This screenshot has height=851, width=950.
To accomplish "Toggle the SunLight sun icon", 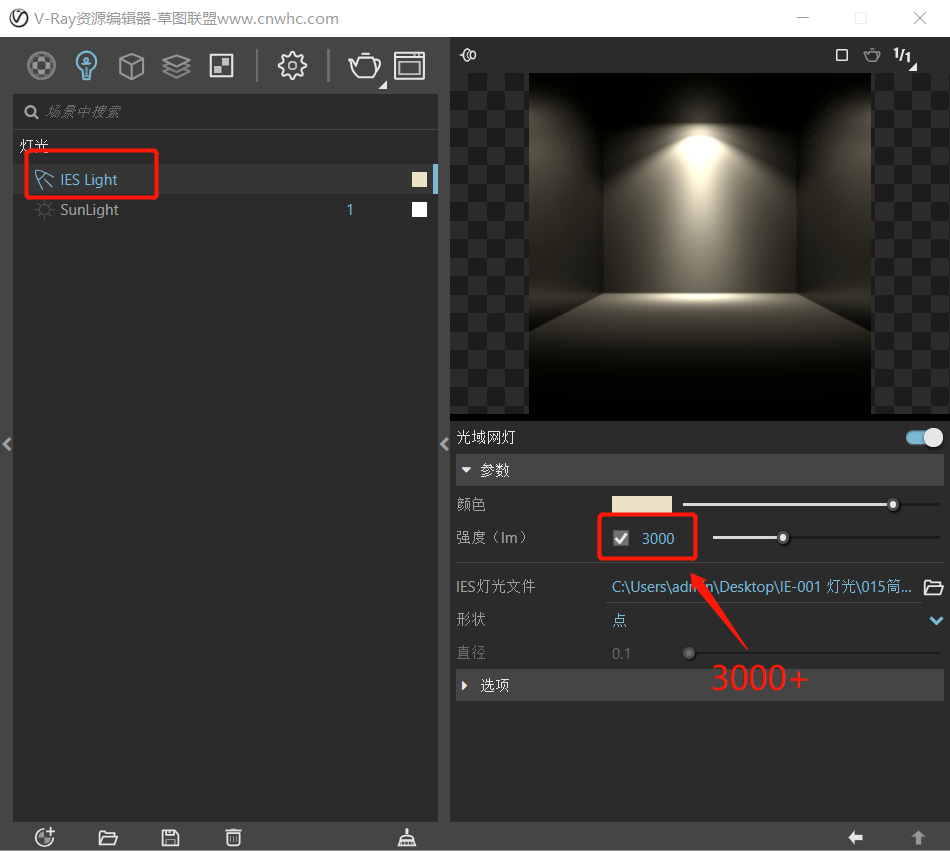I will pos(44,210).
